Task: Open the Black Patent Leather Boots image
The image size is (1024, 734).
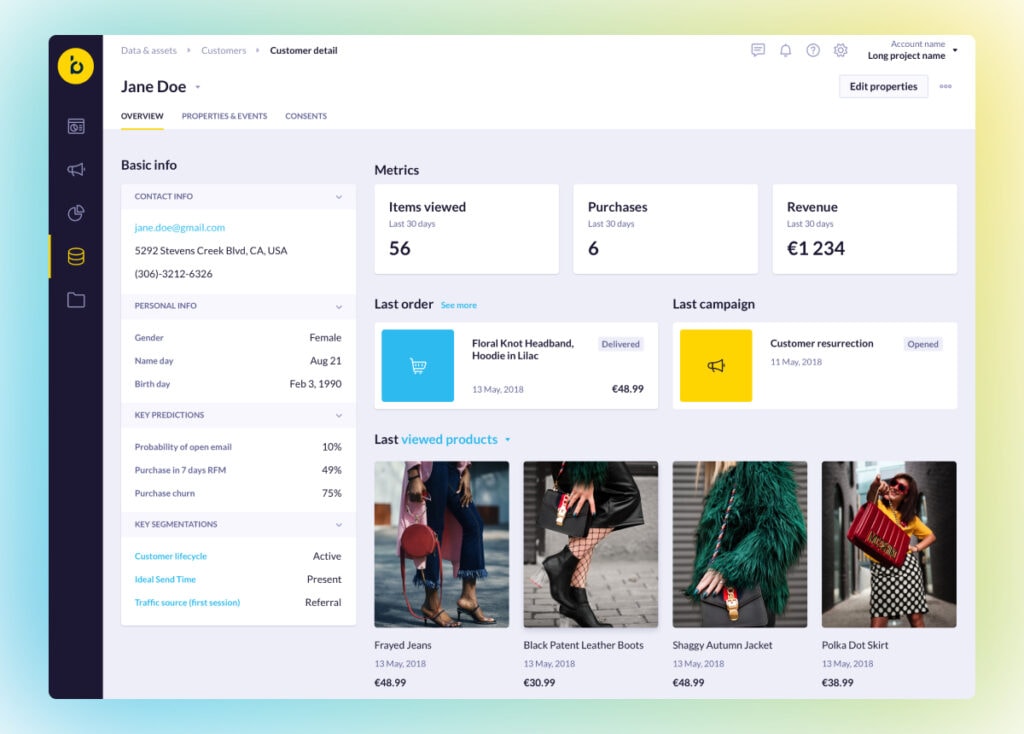Action: pyautogui.click(x=590, y=545)
